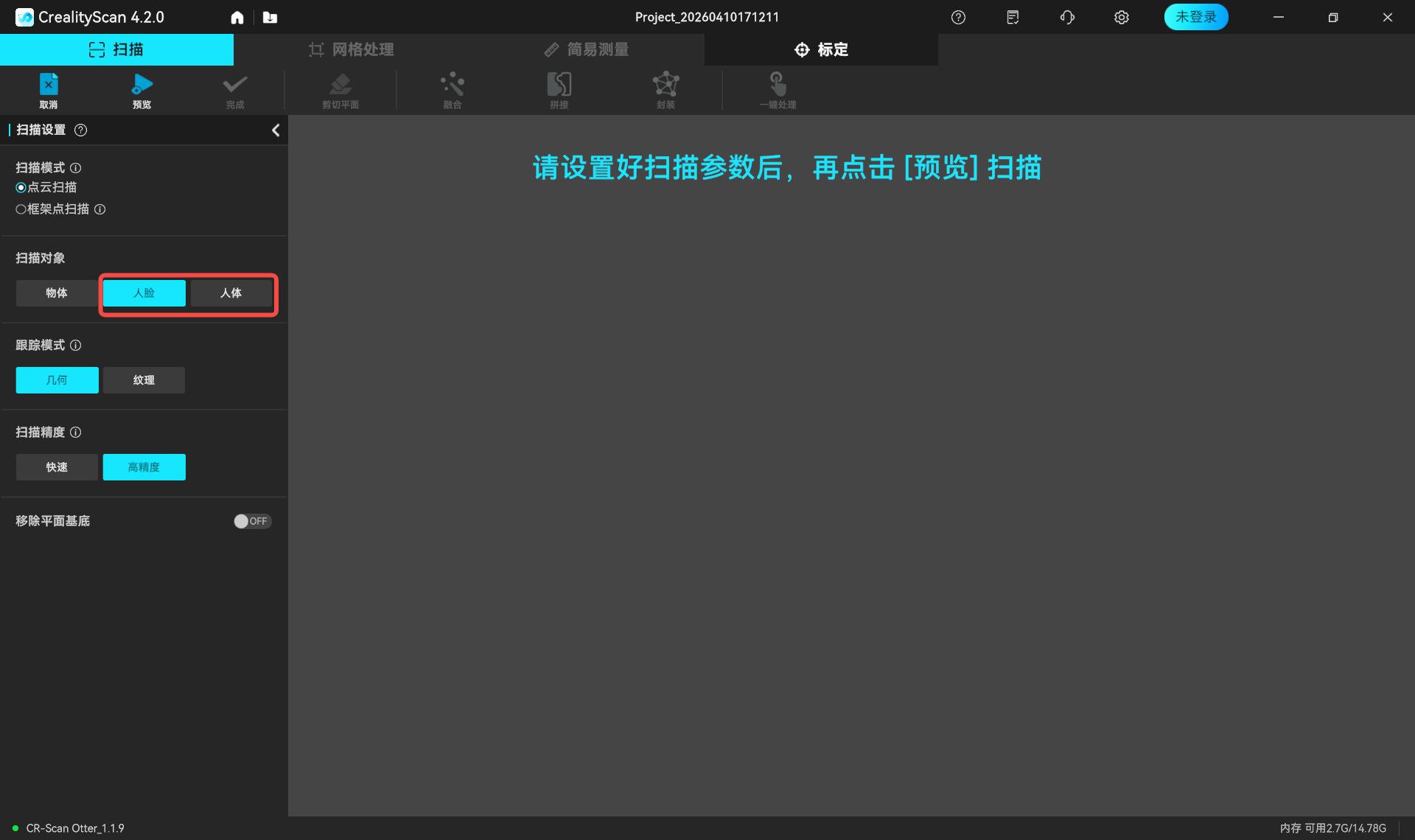
Task: Switch to the 扫描 tab
Action: click(116, 49)
